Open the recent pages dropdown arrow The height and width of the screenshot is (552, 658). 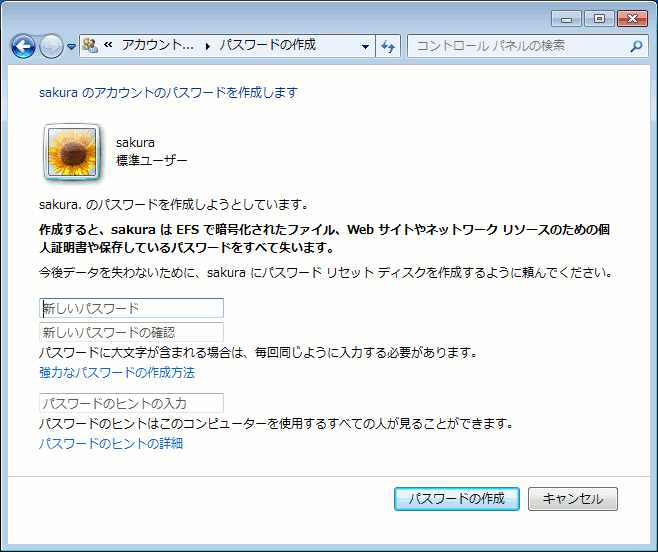click(x=72, y=47)
